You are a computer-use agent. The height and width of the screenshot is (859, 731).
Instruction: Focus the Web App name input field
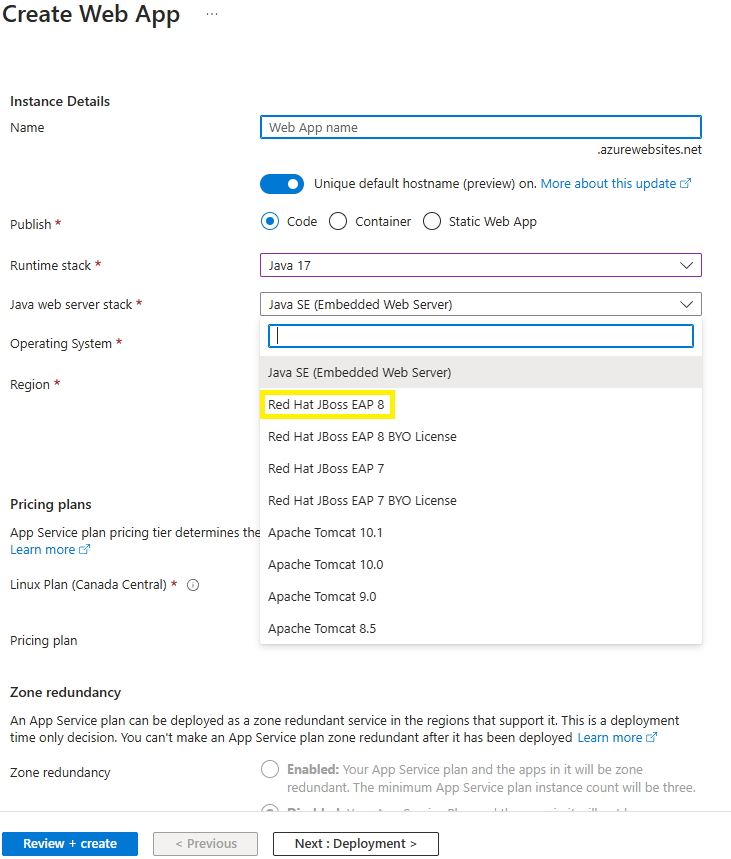(x=481, y=128)
